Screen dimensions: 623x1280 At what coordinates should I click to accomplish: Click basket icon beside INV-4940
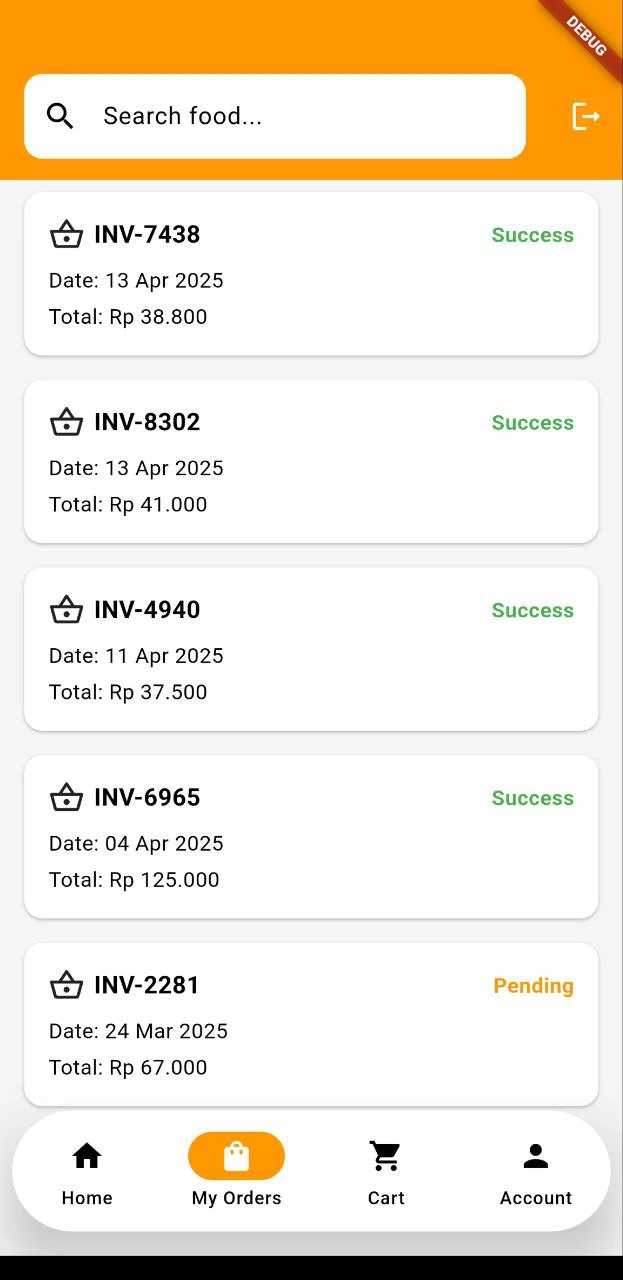(x=66, y=610)
